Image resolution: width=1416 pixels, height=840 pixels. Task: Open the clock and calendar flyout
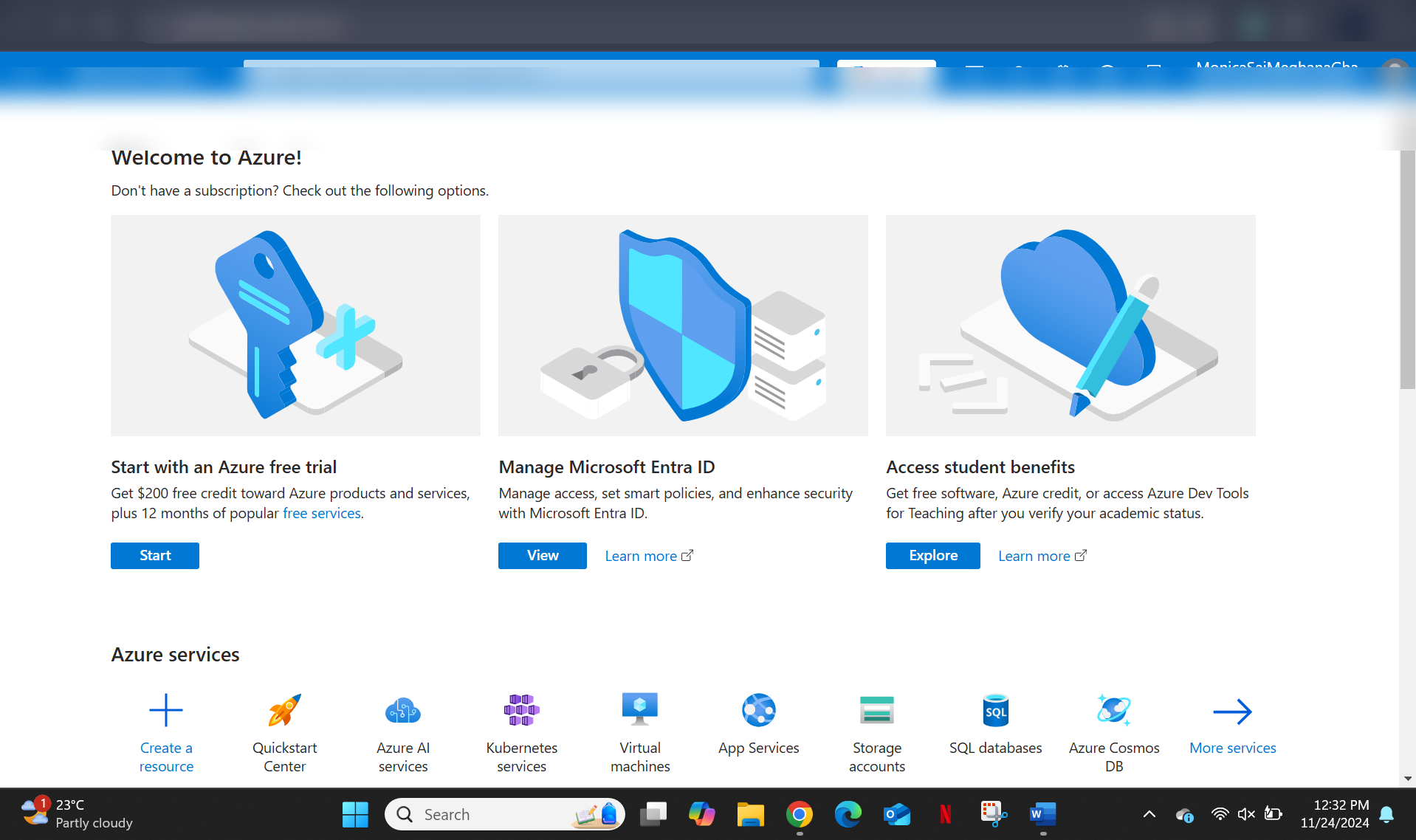pos(1334,813)
